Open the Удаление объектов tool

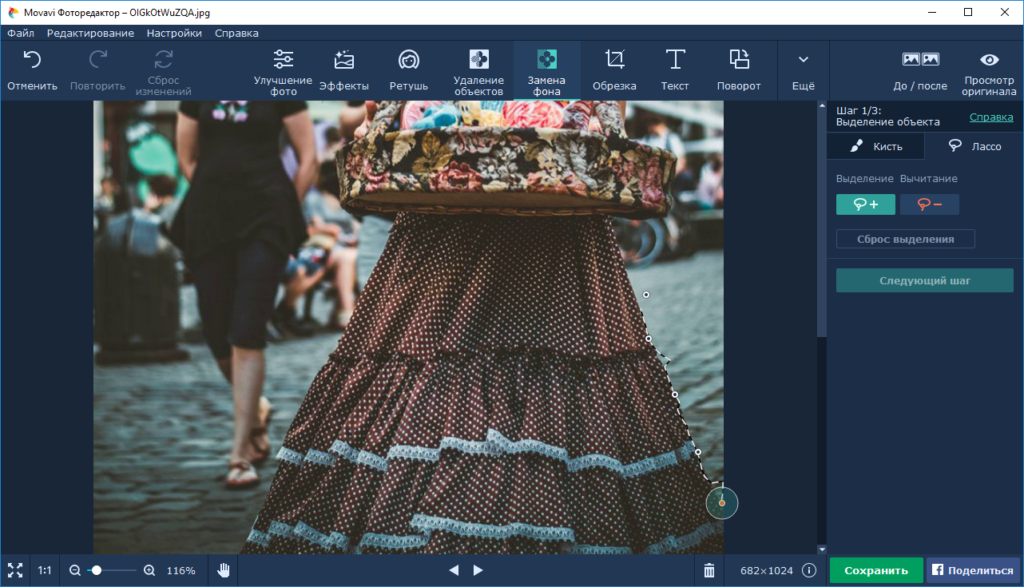(x=478, y=70)
